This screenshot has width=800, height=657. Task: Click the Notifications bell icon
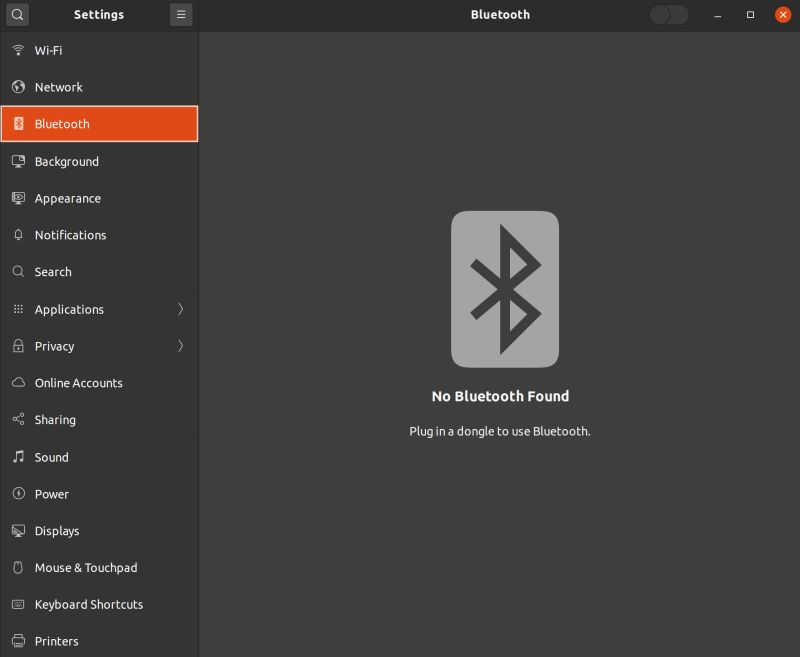pyautogui.click(x=18, y=235)
